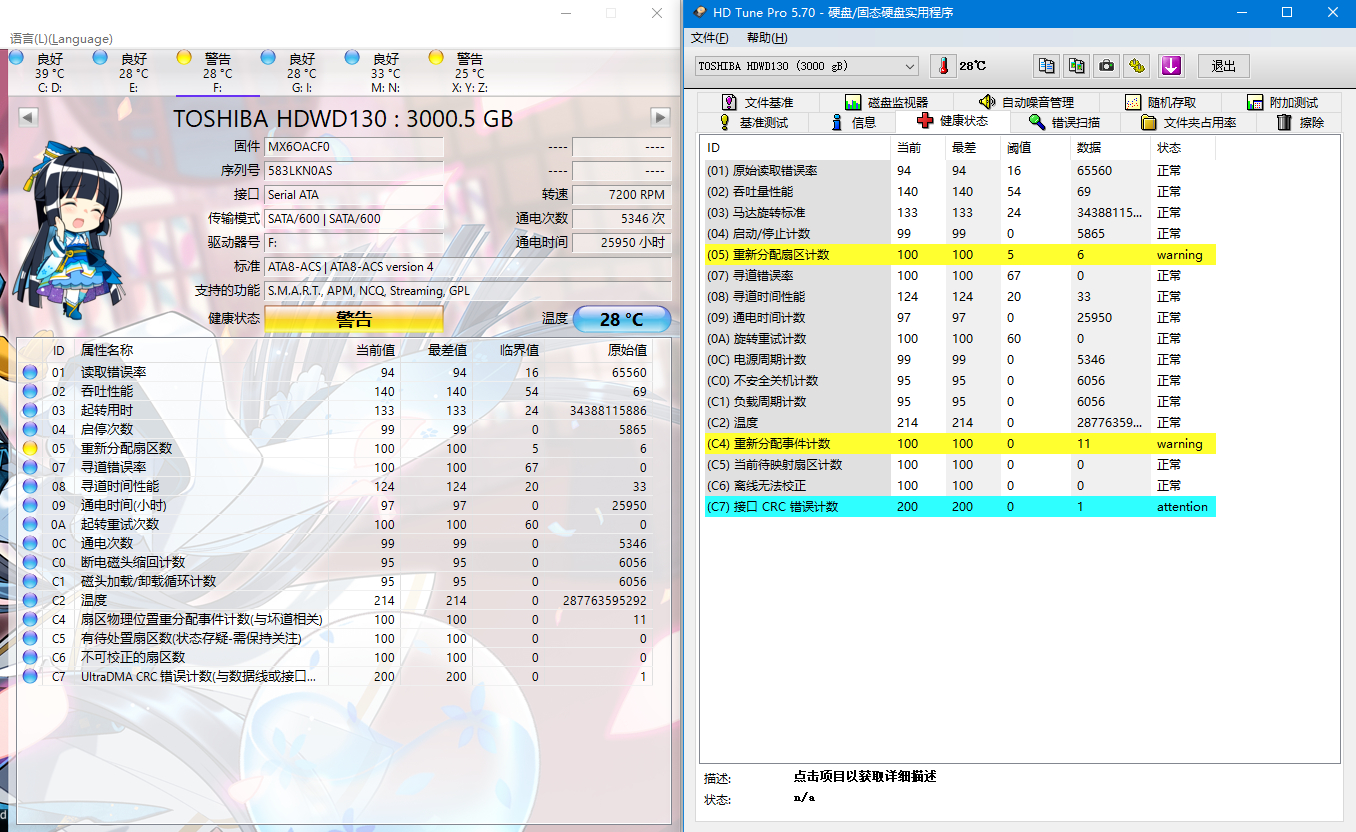The image size is (1356, 832).
Task: Click the blue status circle for 读取错误率 row
Action: (30, 372)
